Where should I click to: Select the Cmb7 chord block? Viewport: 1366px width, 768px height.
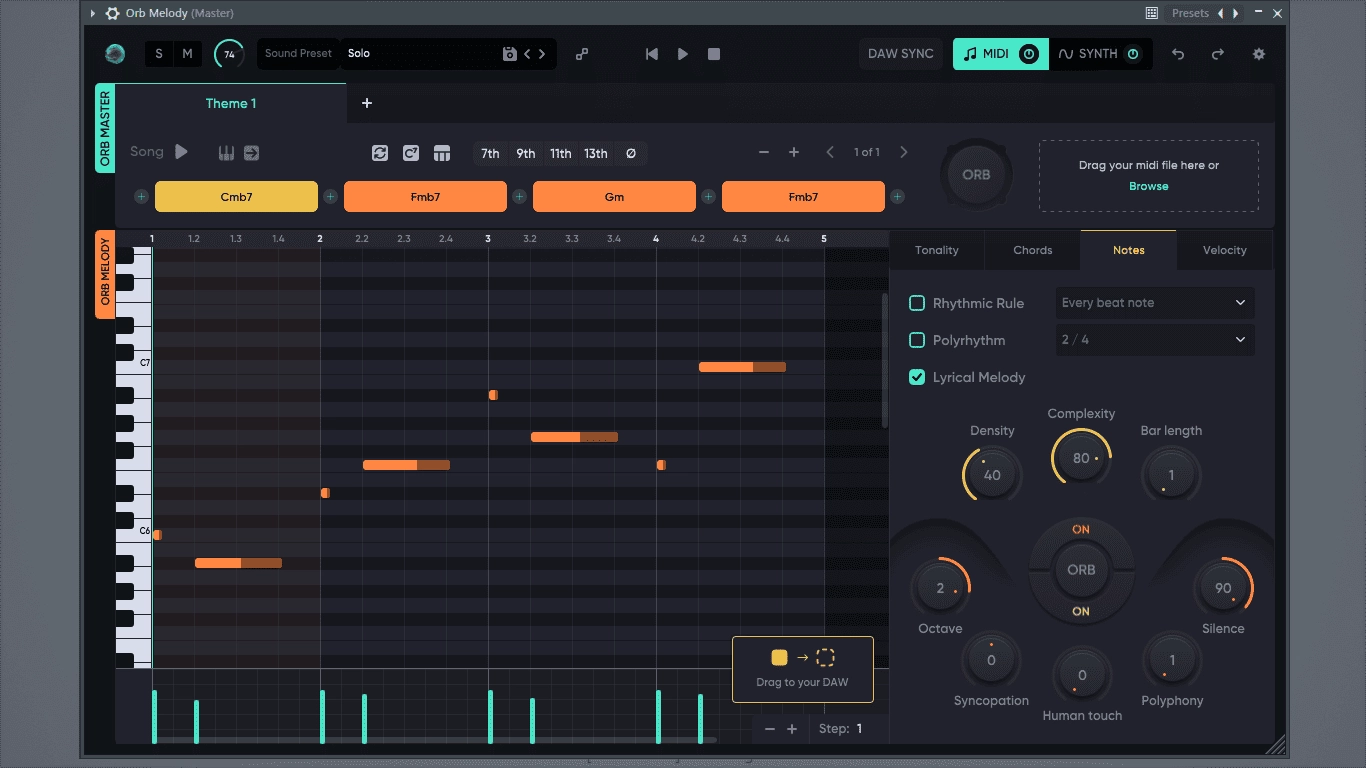tap(237, 197)
